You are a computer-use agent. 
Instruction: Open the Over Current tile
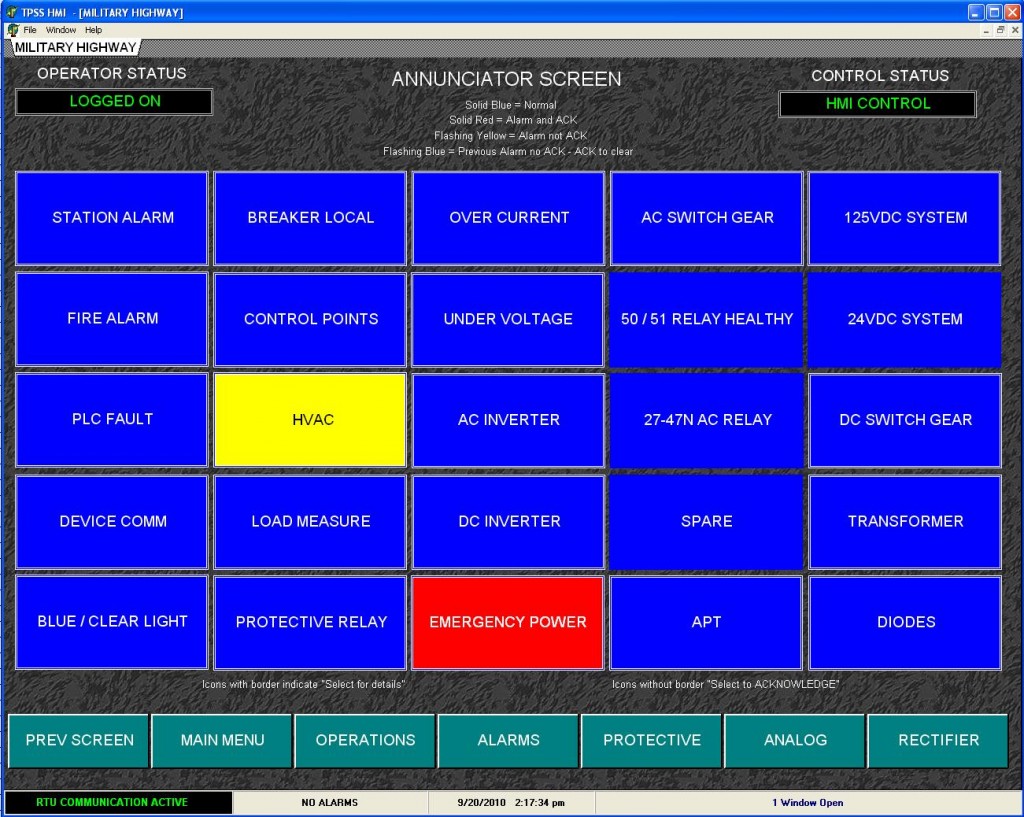508,218
